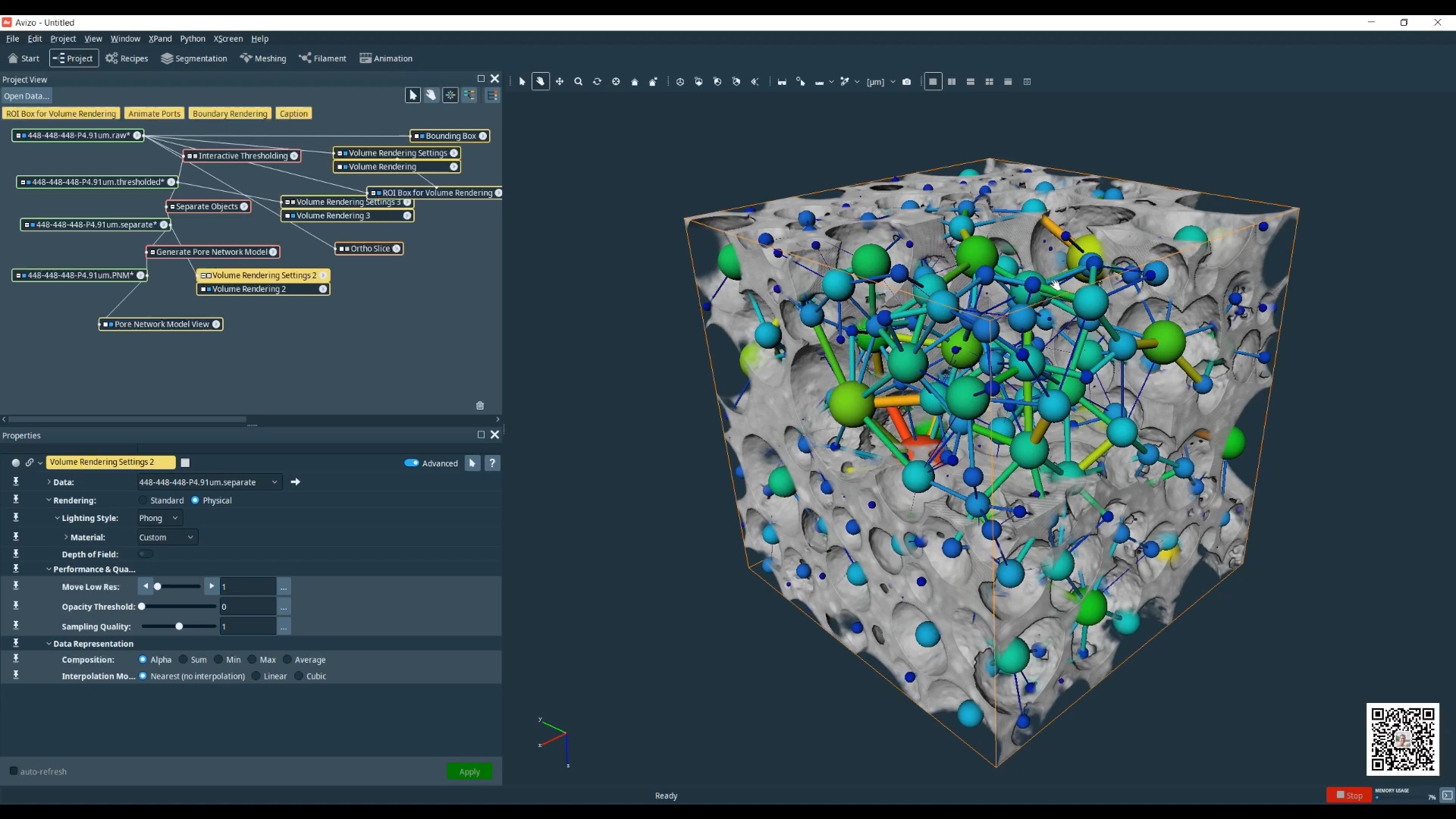Collapse the Data Representation section
1456x819 pixels.
(x=49, y=644)
